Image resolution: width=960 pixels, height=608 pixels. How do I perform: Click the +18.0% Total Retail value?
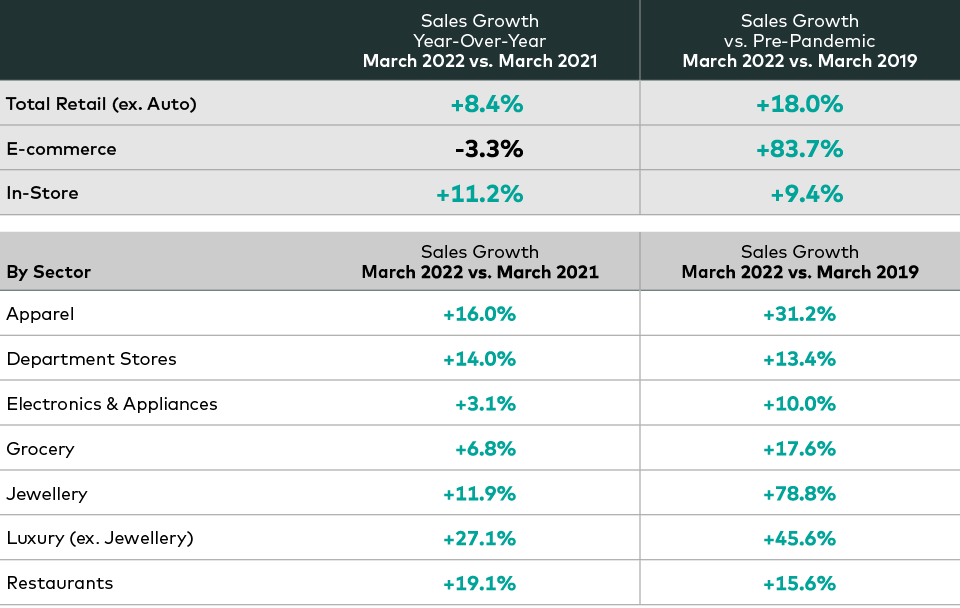(x=799, y=104)
